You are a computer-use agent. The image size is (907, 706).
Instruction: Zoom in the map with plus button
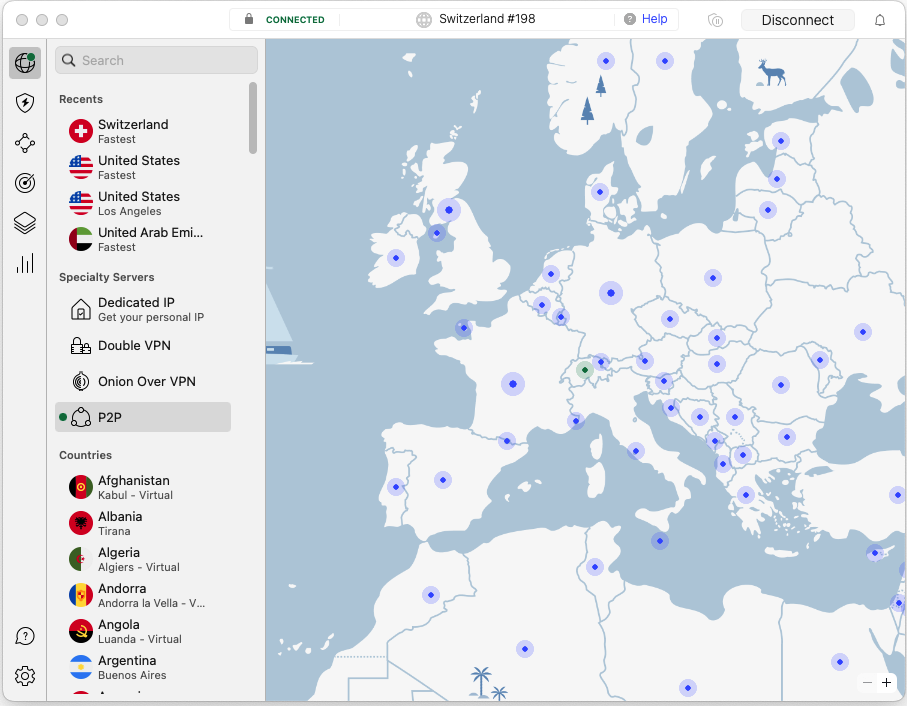click(x=887, y=683)
